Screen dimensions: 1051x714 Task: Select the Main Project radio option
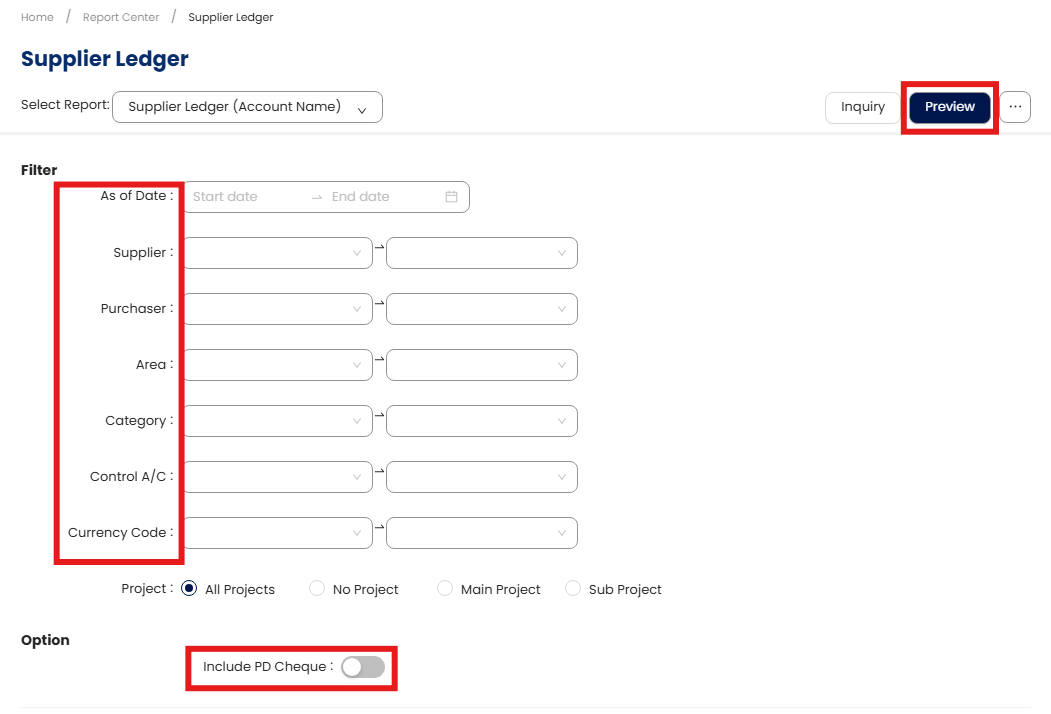[x=444, y=589]
